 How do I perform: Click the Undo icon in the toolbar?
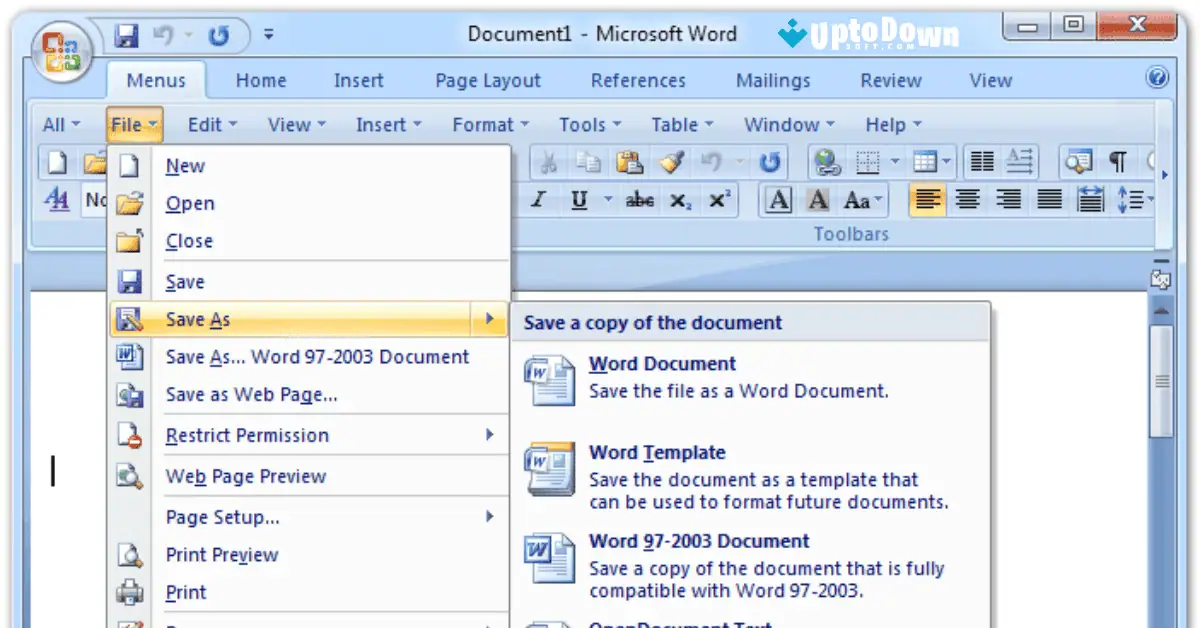point(711,160)
